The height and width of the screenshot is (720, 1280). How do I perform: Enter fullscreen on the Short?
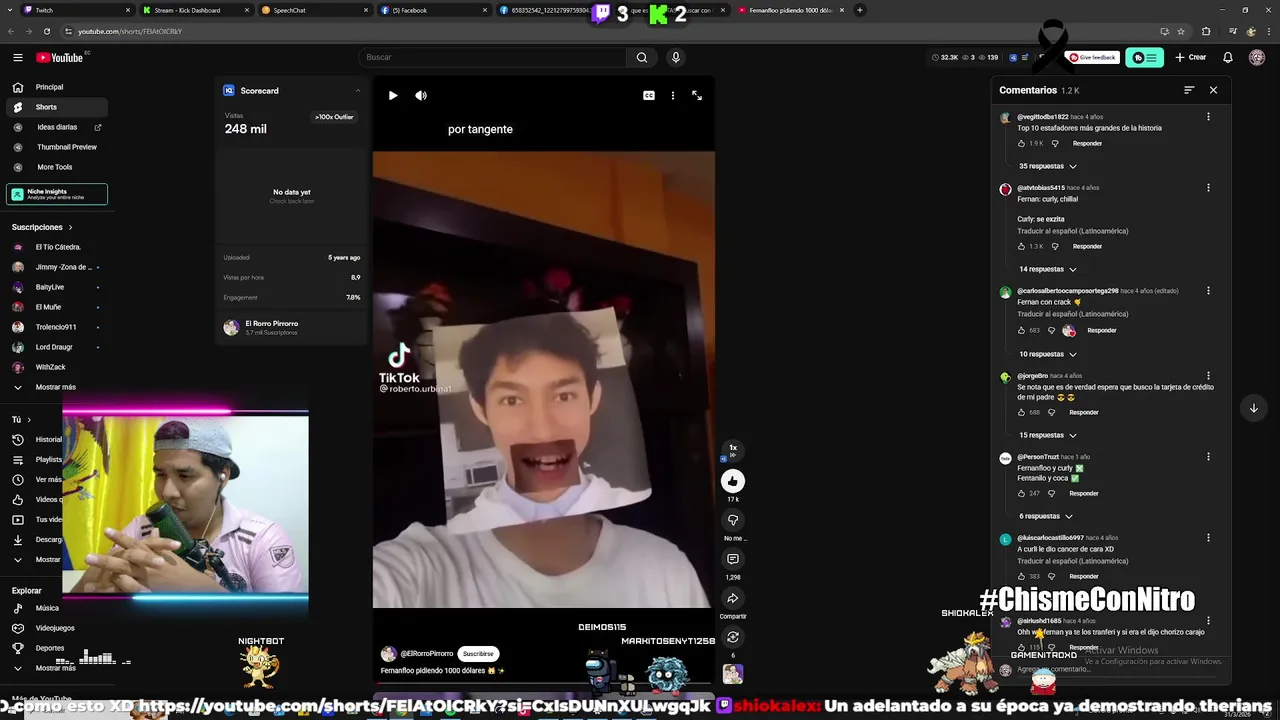pos(697,96)
